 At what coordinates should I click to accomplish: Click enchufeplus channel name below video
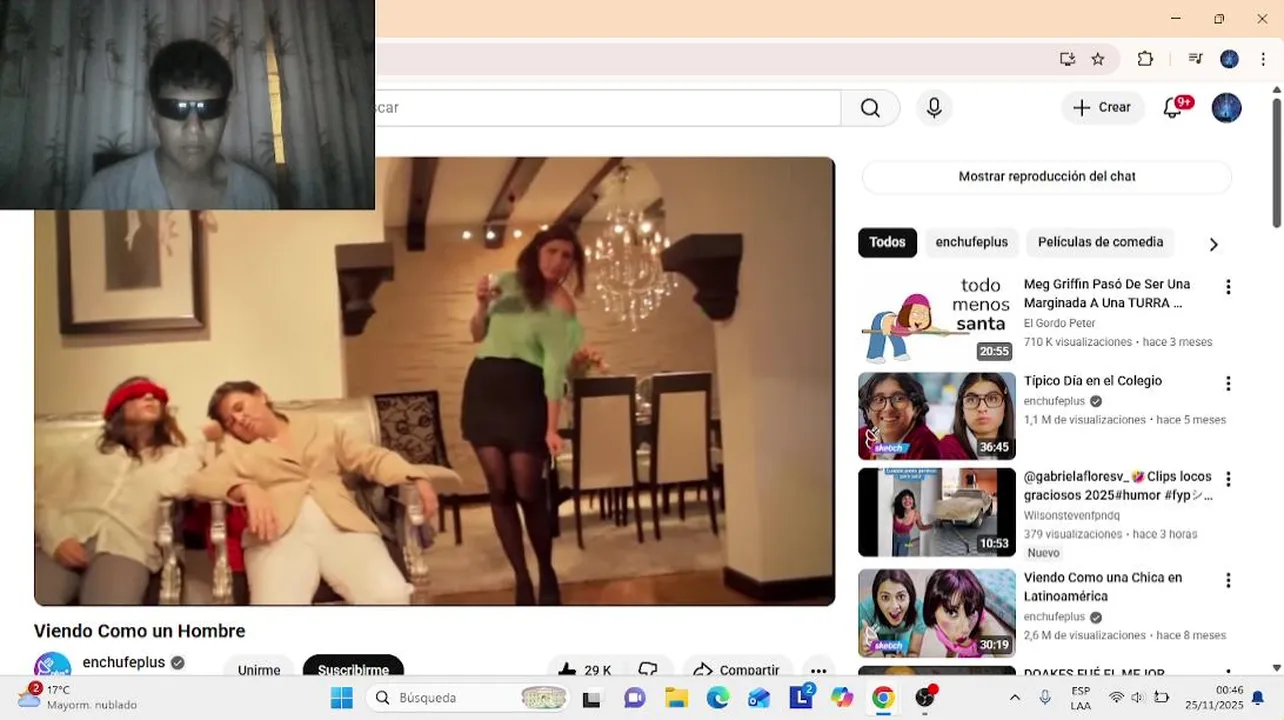coord(124,662)
